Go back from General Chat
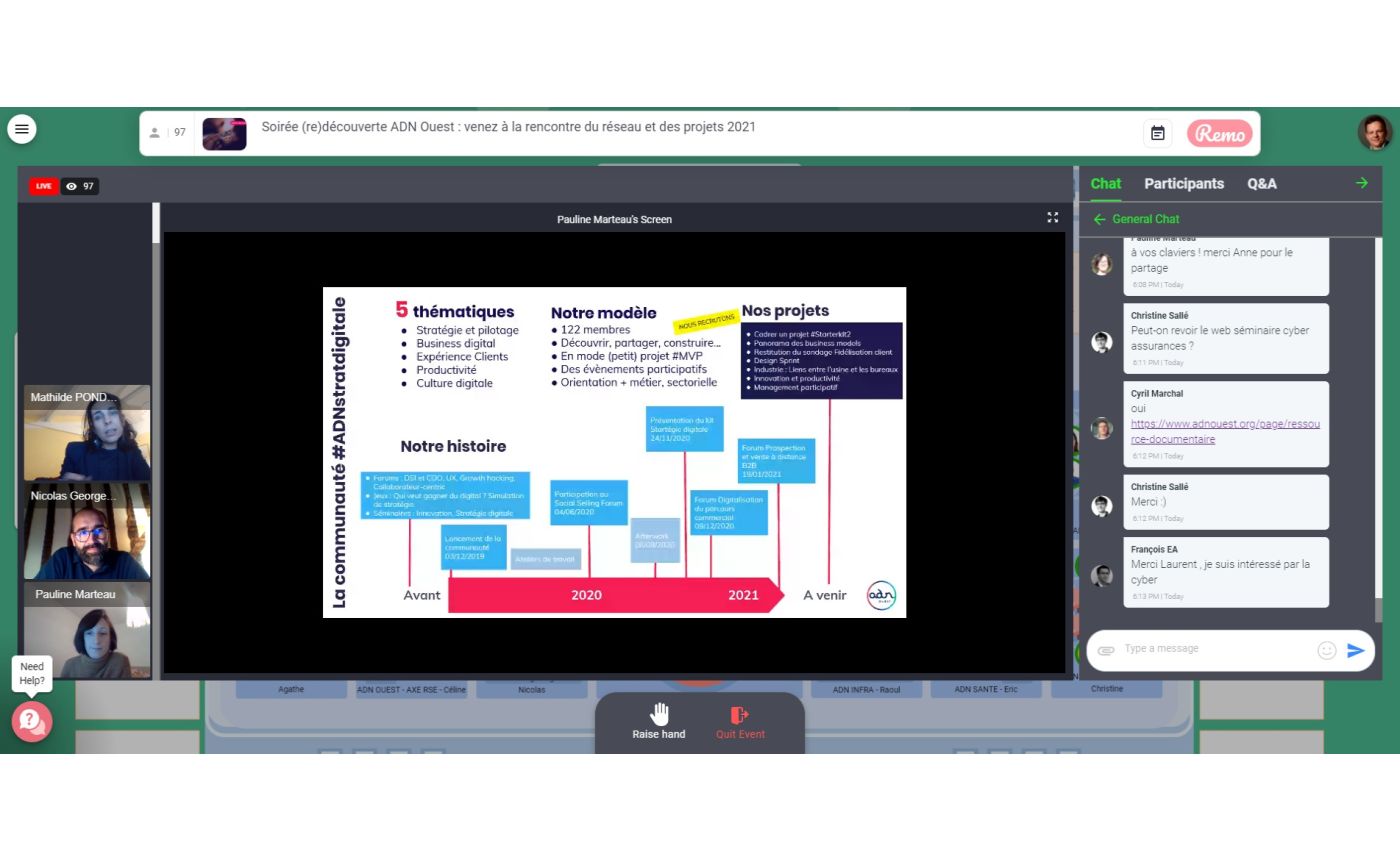1400x860 pixels. 1099,219
